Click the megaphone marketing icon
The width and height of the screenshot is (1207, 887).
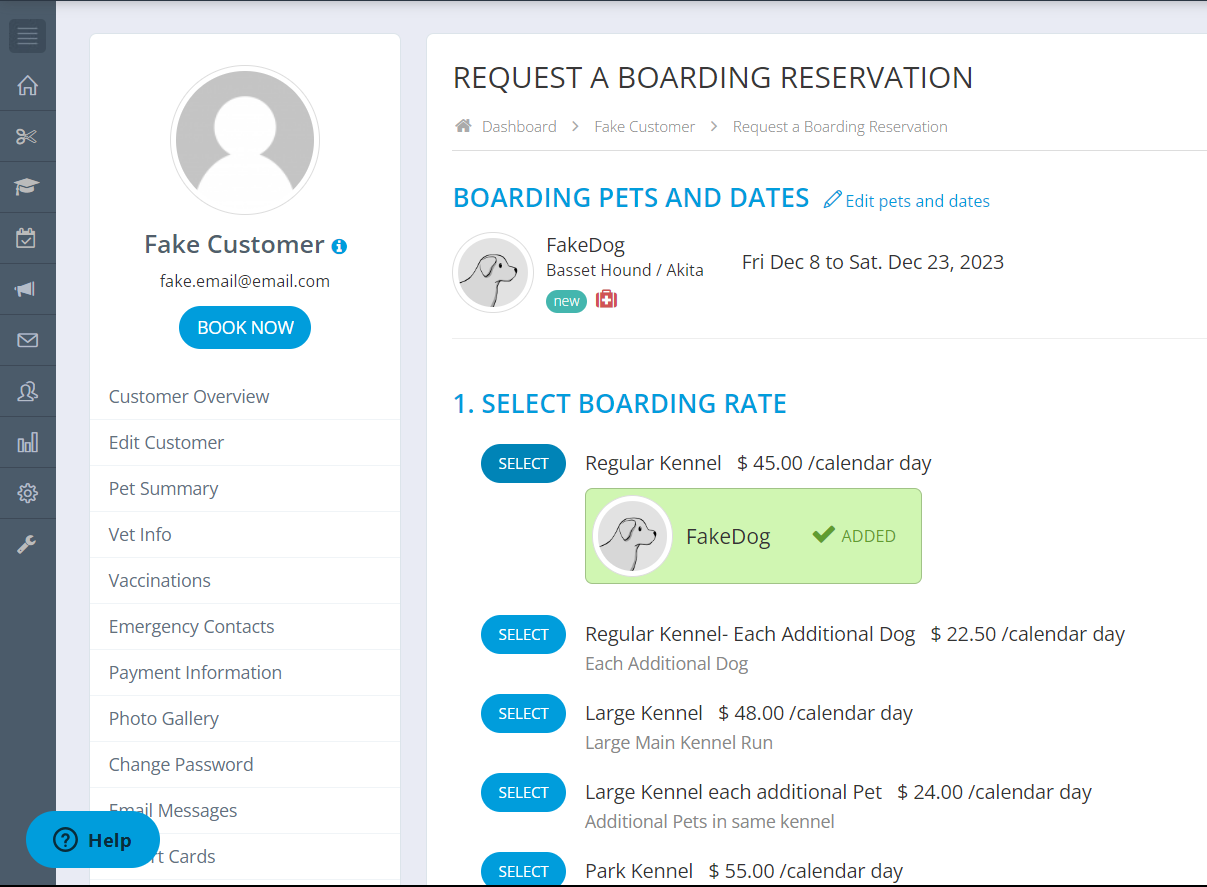[27, 289]
